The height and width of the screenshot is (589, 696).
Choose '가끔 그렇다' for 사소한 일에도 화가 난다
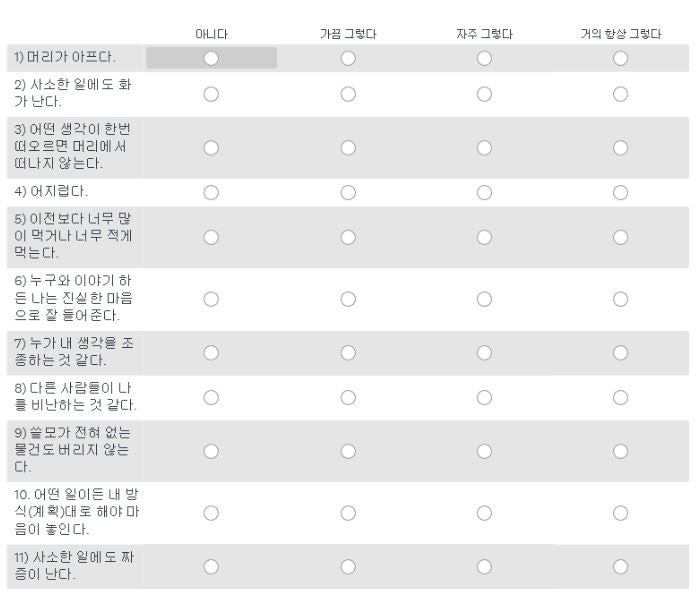coord(348,94)
